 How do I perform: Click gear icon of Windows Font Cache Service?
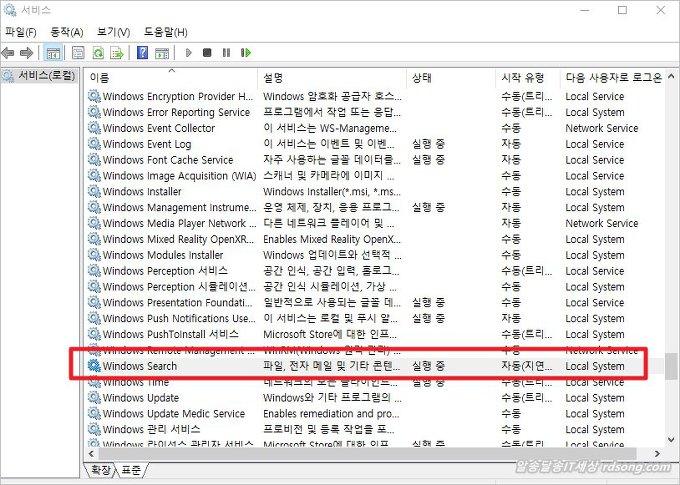click(94, 160)
